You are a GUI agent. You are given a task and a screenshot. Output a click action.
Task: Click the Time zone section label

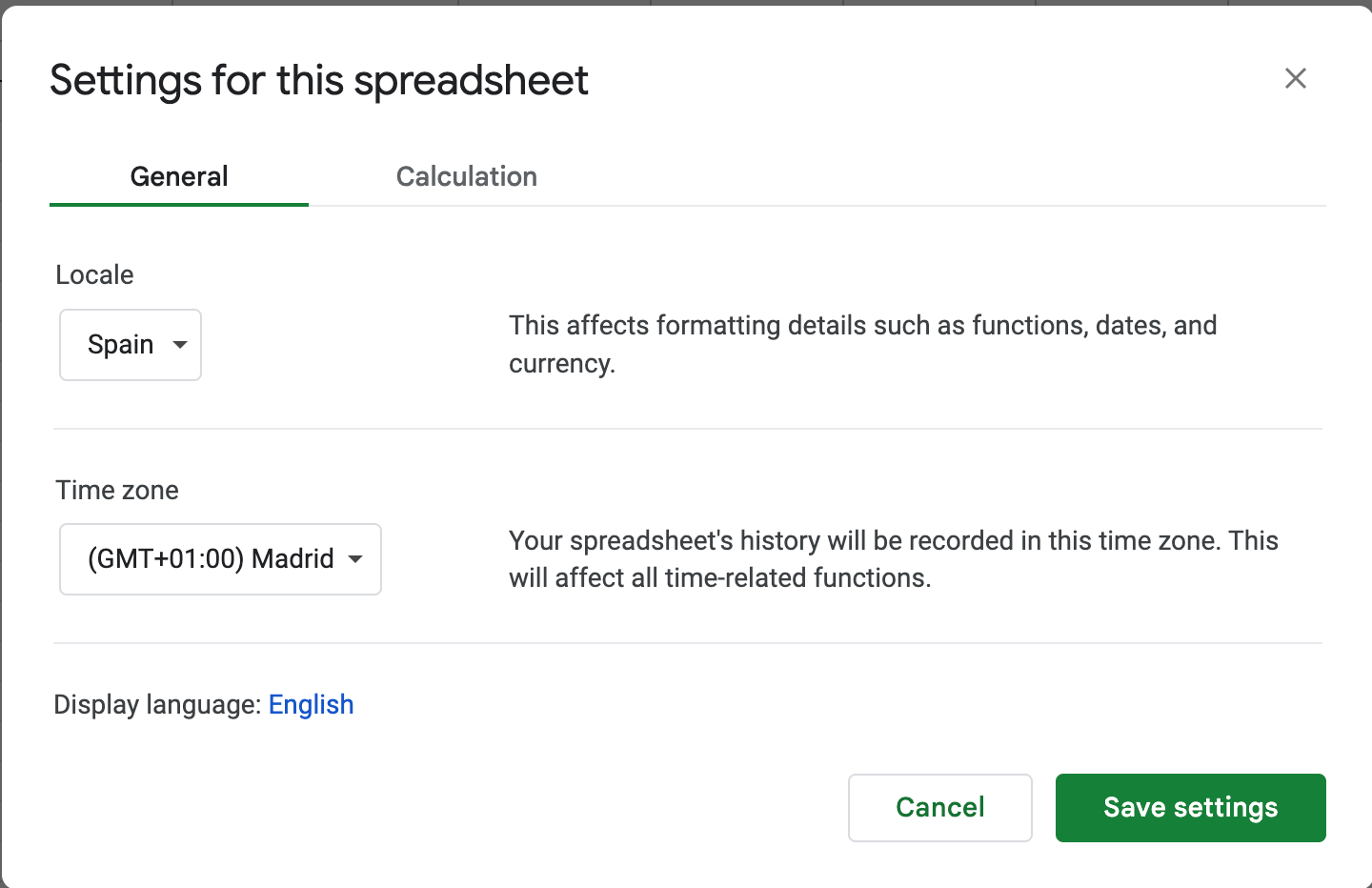(x=117, y=490)
